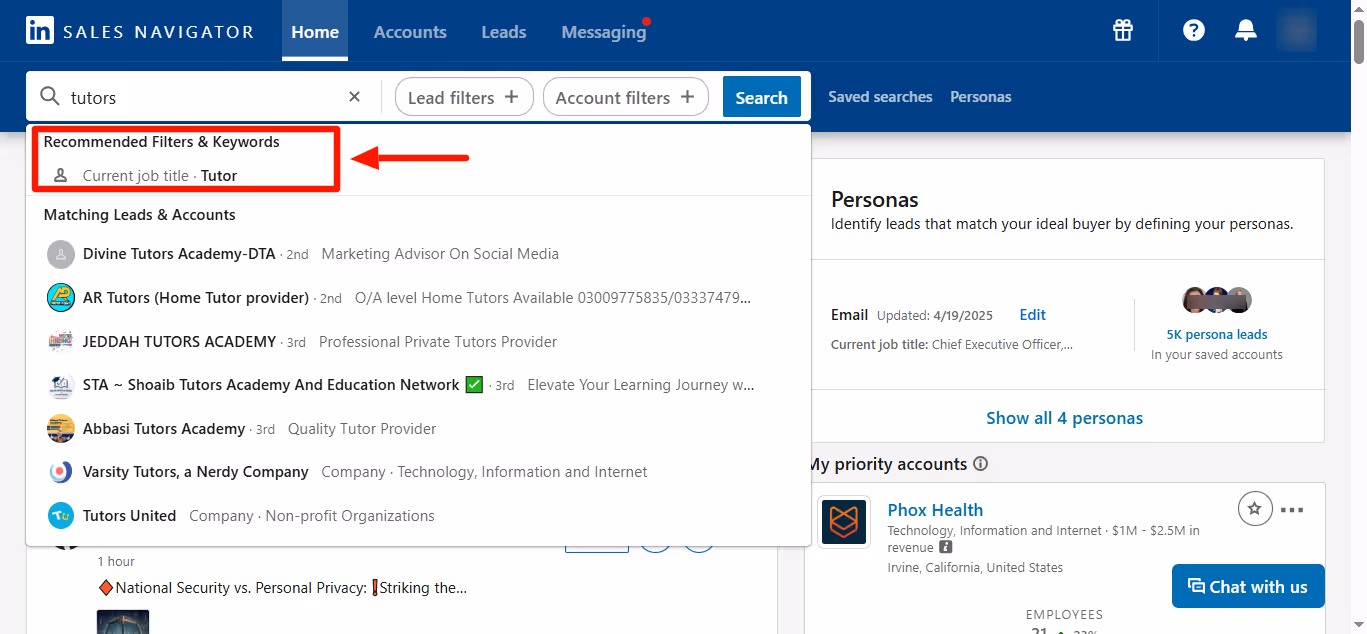
Task: Click Divine Tutors Academy-DTA avatar
Action: pyautogui.click(x=61, y=254)
